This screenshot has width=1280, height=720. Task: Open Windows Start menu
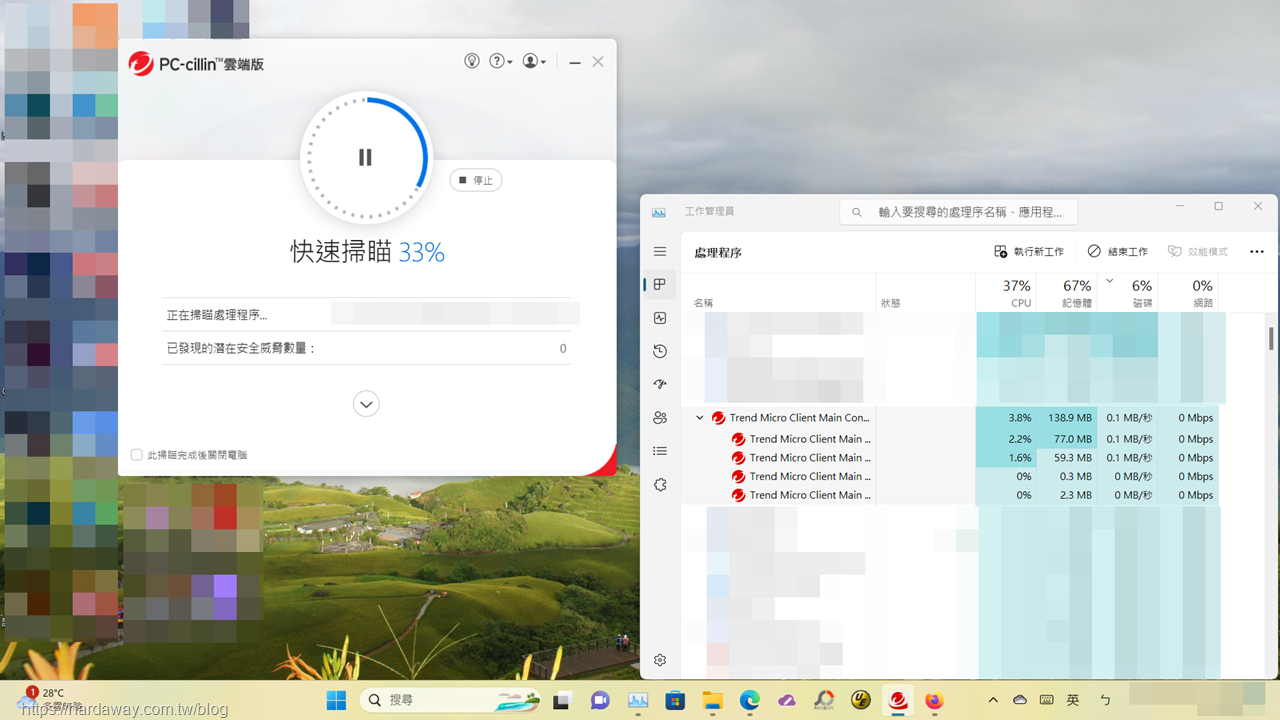point(336,700)
